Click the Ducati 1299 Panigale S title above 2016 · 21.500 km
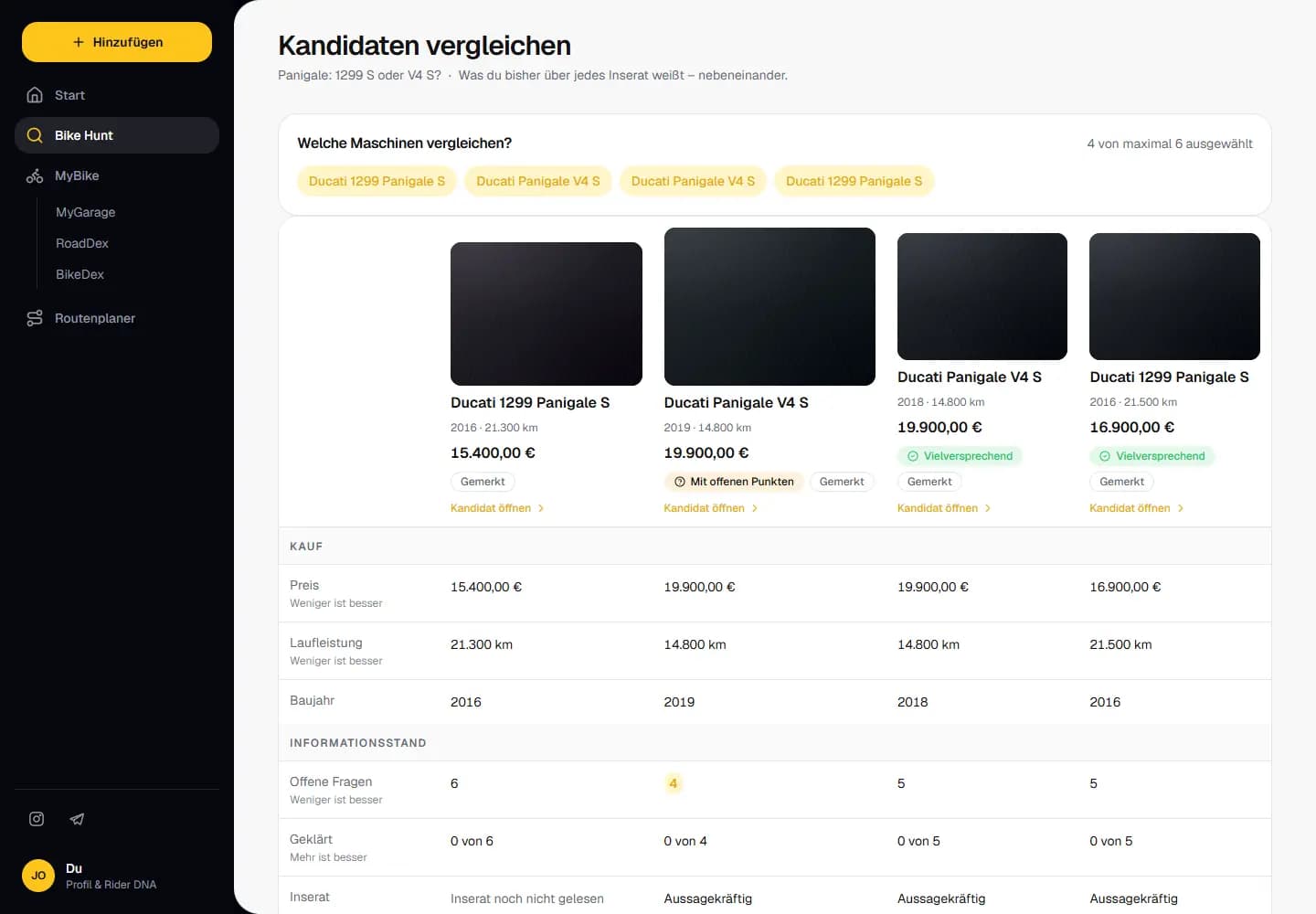The width and height of the screenshot is (1316, 914). 1169,377
